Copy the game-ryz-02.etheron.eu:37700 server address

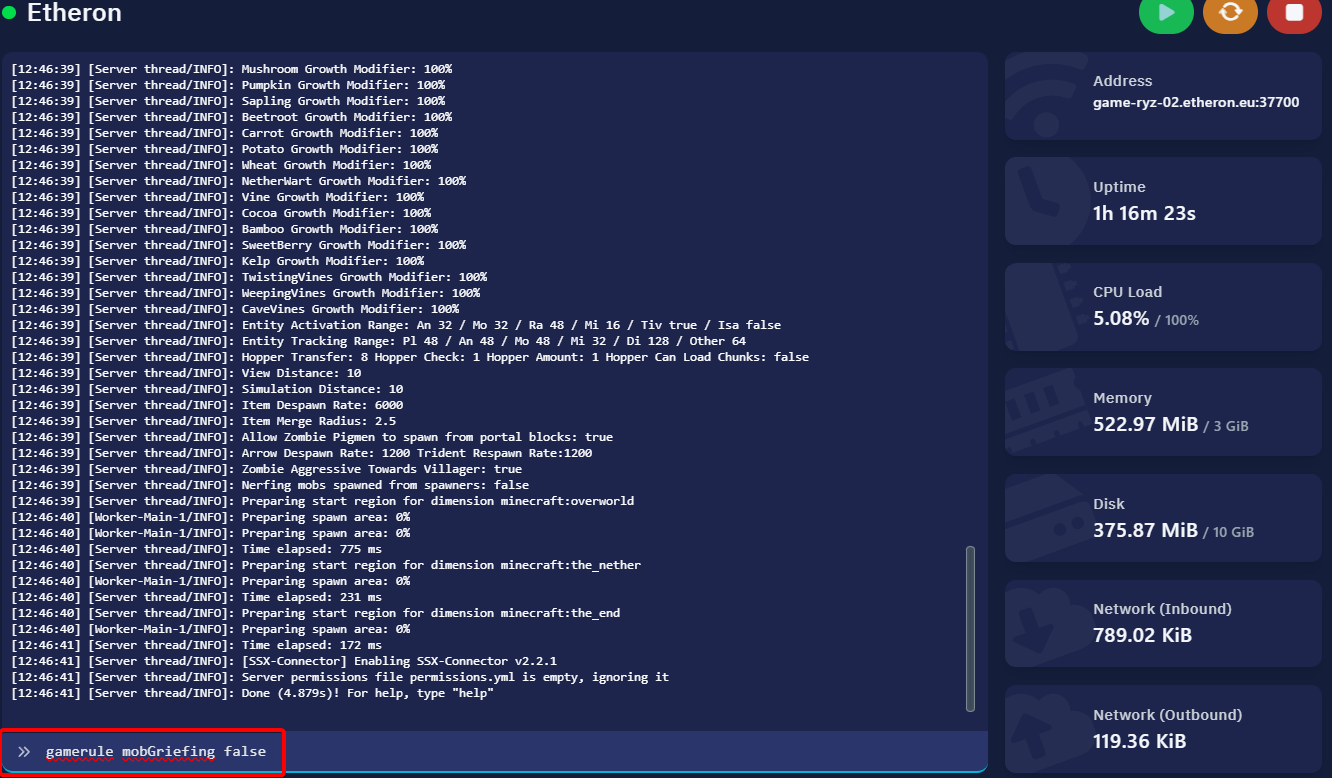click(1196, 102)
